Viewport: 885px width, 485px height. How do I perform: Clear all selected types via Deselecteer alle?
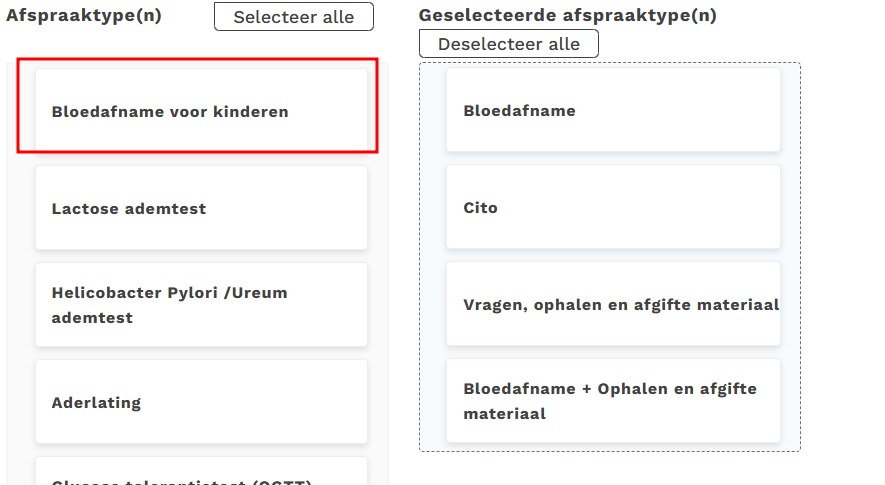(x=508, y=44)
